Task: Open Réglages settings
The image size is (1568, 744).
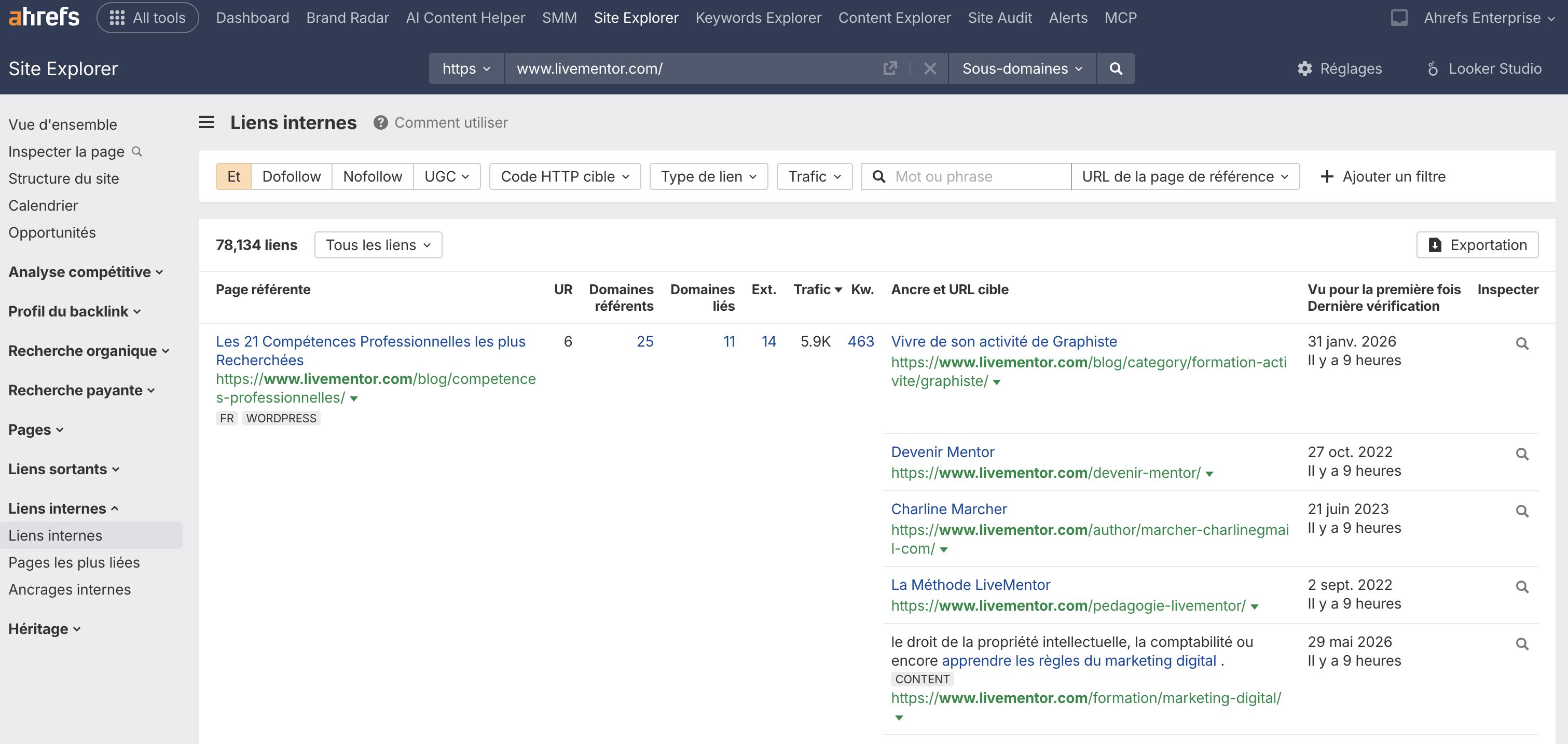Action: [x=1339, y=68]
